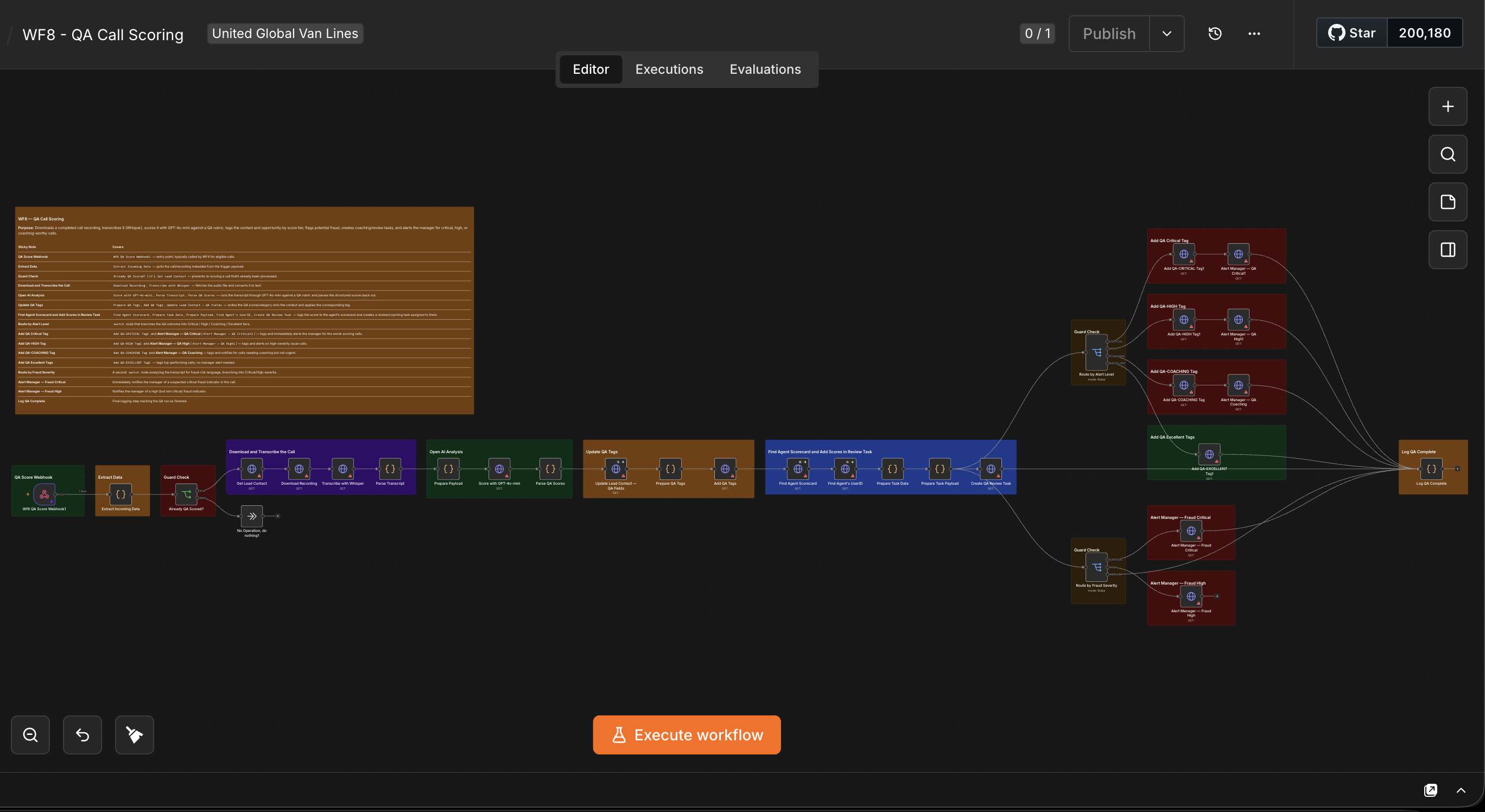Select the Extract Incoming Data node
Screen dimensions: 1485x812
pyautogui.click(x=120, y=494)
